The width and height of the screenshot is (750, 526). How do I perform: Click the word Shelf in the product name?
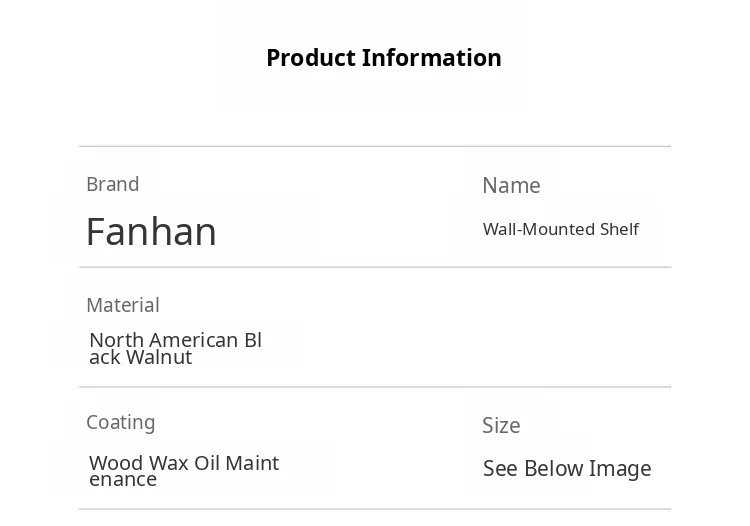pos(619,229)
